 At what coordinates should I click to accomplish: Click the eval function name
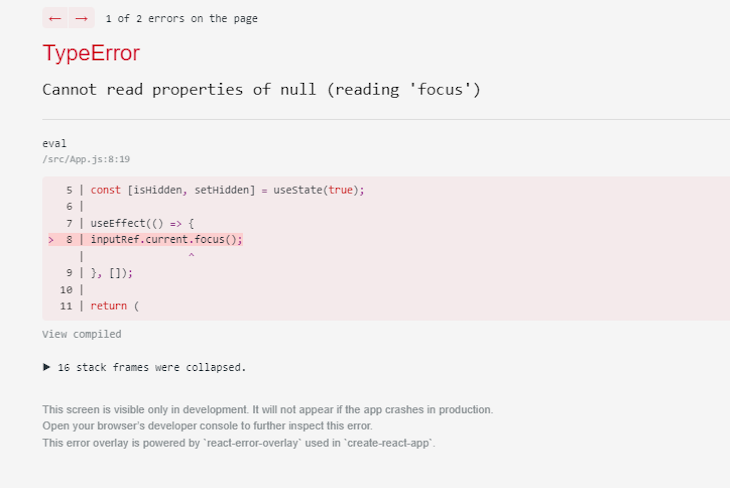coord(54,143)
